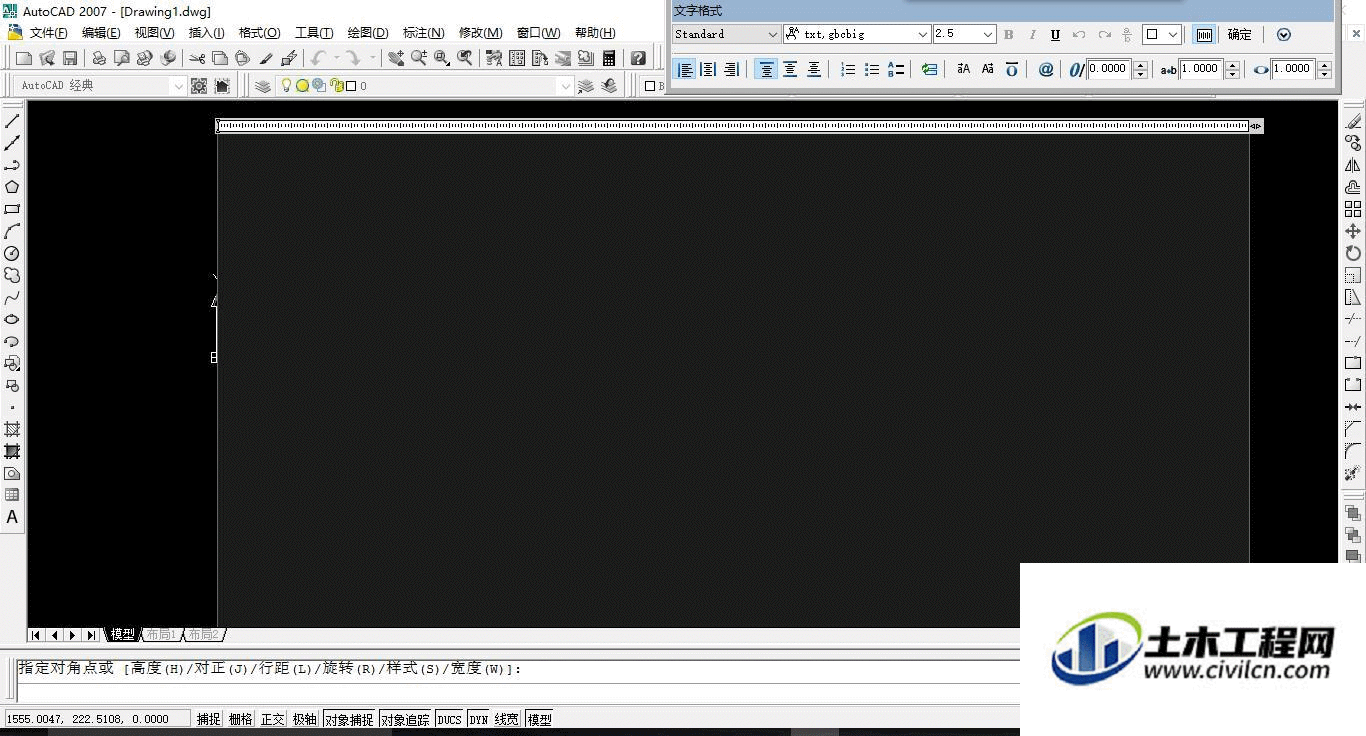Screen dimensions: 1366x736
Task: Click the tracking 1.0000 input field
Action: [x=1201, y=69]
